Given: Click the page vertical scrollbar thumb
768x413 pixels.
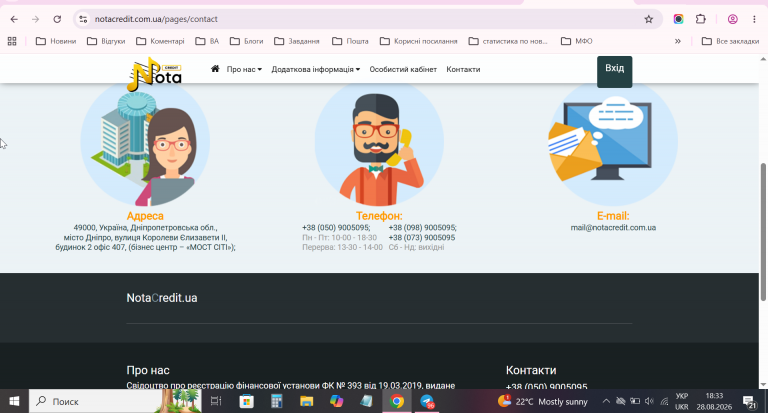Looking at the screenshot, I should [763, 232].
